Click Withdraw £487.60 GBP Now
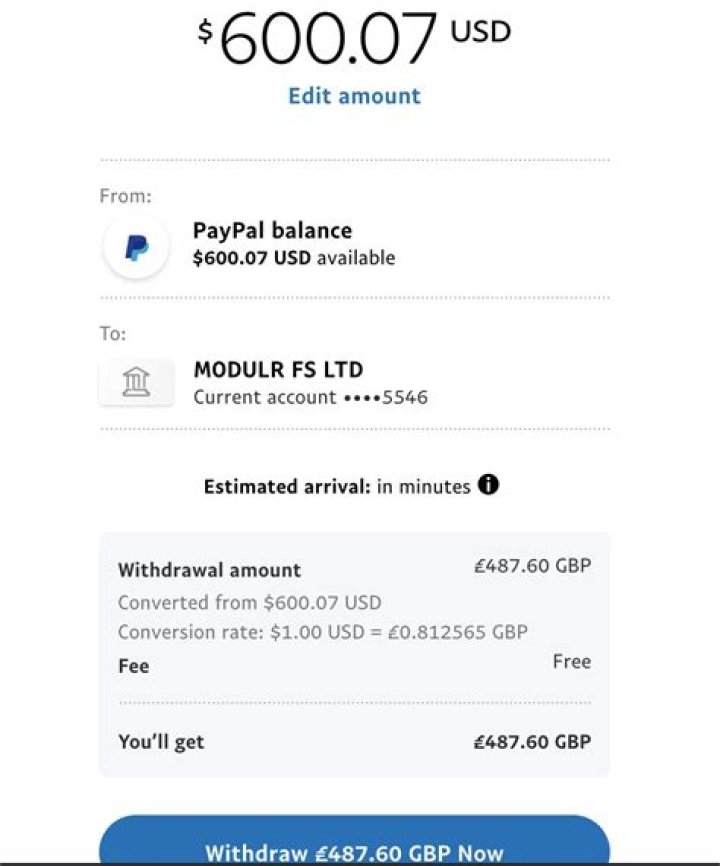 [x=355, y=851]
